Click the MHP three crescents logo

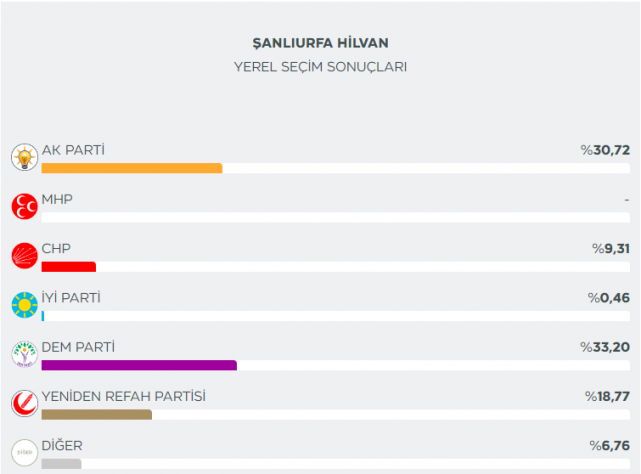[23, 206]
